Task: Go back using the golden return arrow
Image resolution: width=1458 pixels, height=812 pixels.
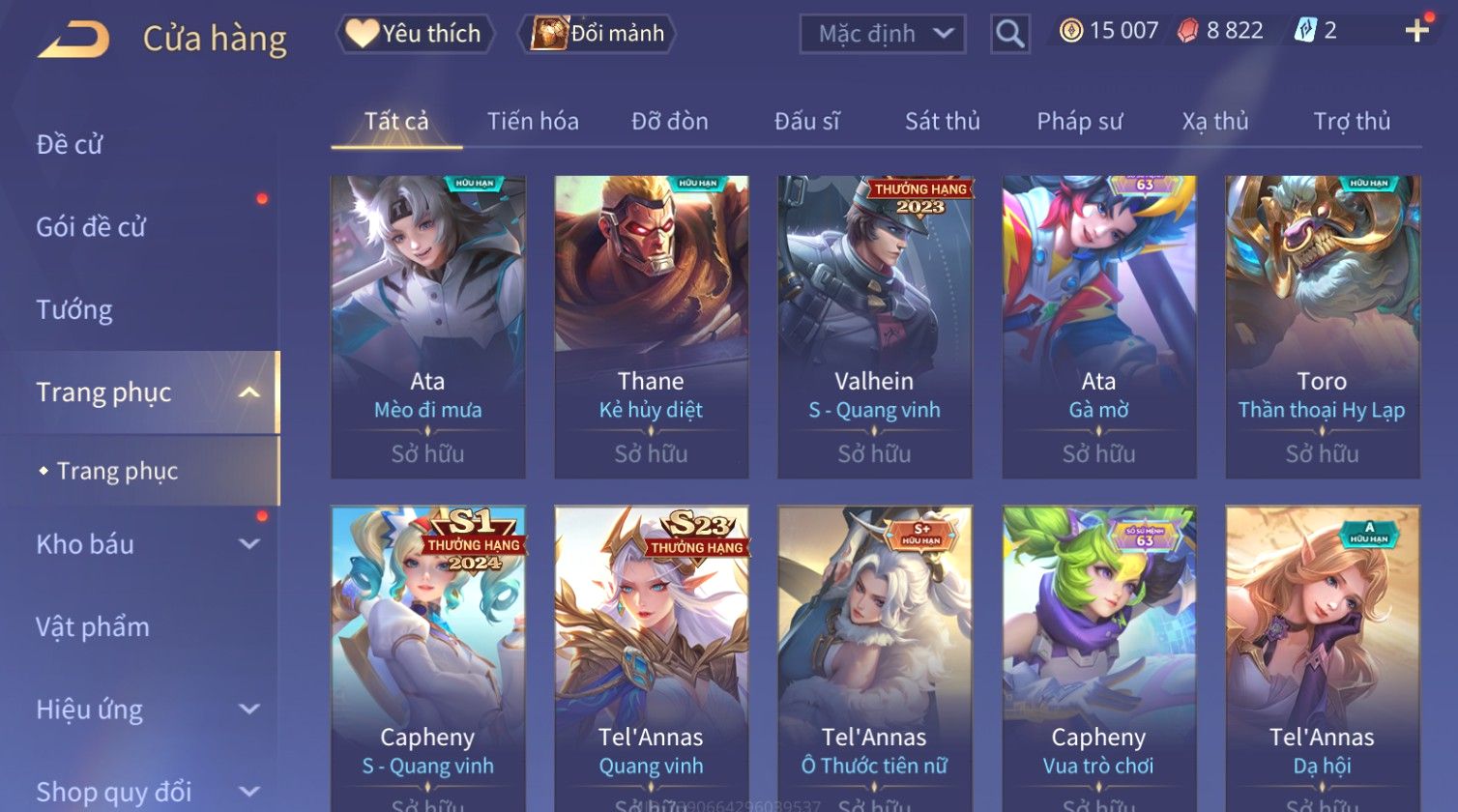Action: tap(73, 39)
